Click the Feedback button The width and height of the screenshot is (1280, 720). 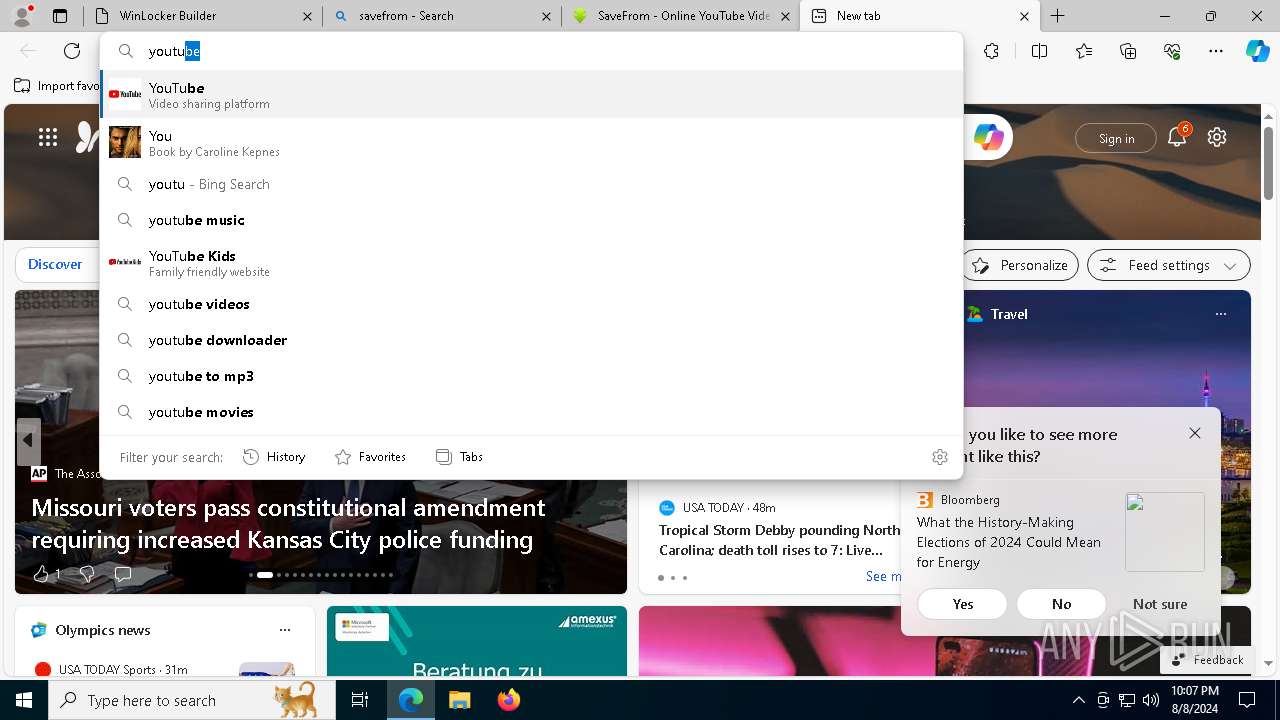pyautogui.click(x=1207, y=660)
